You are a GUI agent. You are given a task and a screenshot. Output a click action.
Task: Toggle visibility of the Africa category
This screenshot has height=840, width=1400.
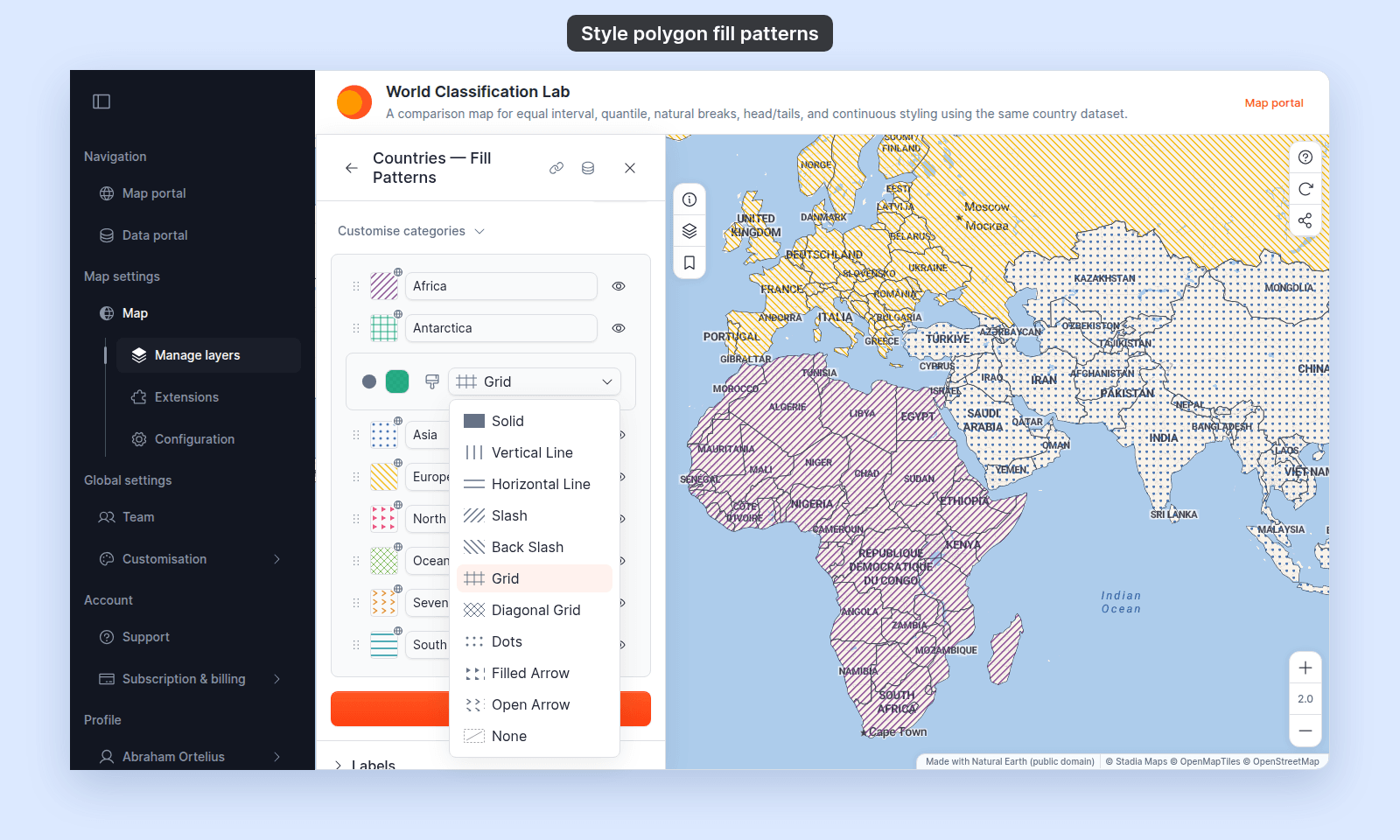click(x=619, y=286)
